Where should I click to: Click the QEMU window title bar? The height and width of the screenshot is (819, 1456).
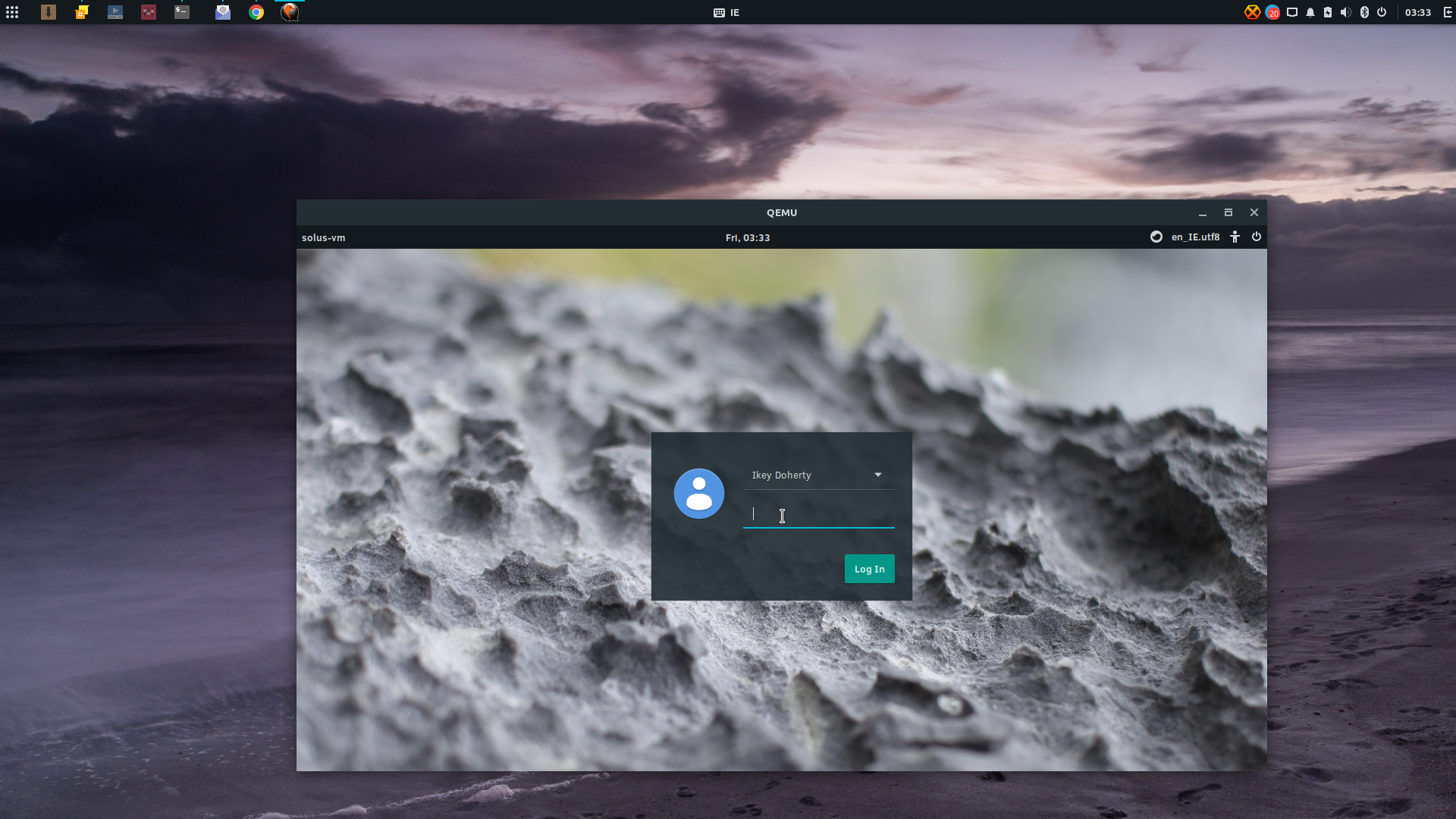782,212
